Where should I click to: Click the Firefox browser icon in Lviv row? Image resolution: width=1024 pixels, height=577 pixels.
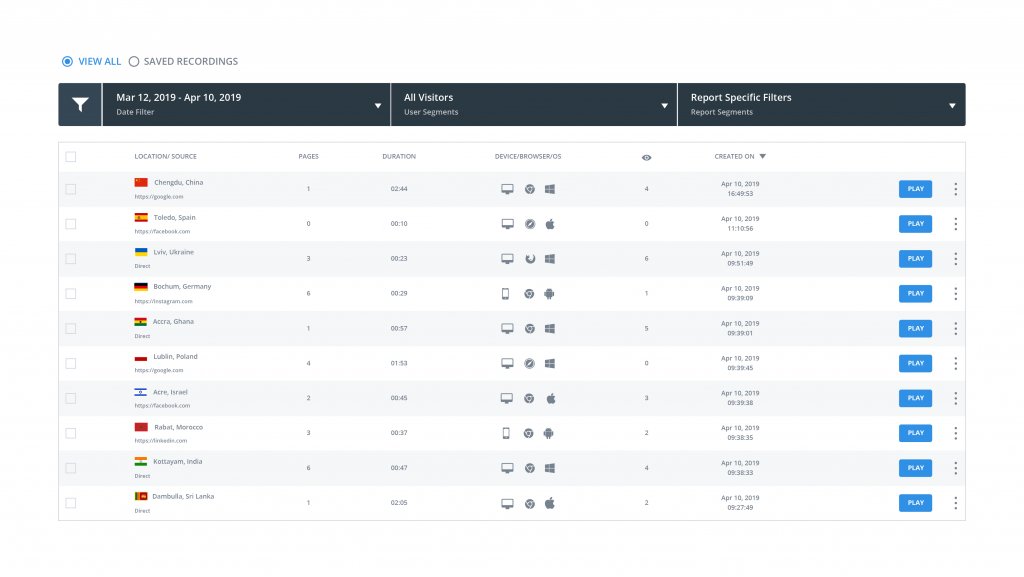[x=530, y=258]
